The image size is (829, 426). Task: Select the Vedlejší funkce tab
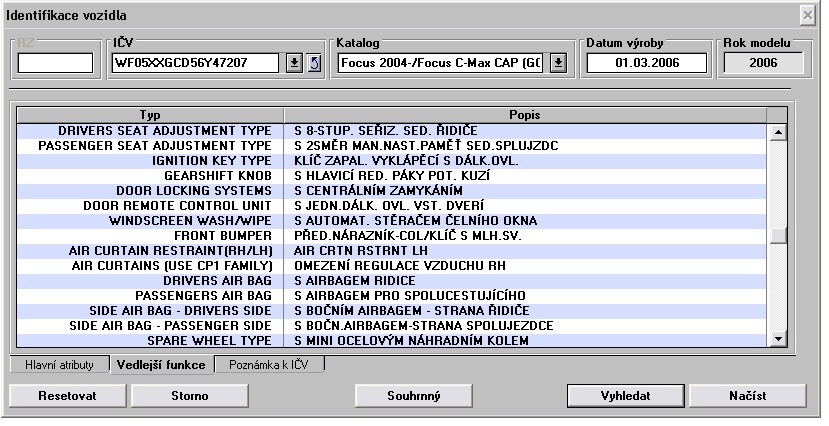[x=162, y=365]
